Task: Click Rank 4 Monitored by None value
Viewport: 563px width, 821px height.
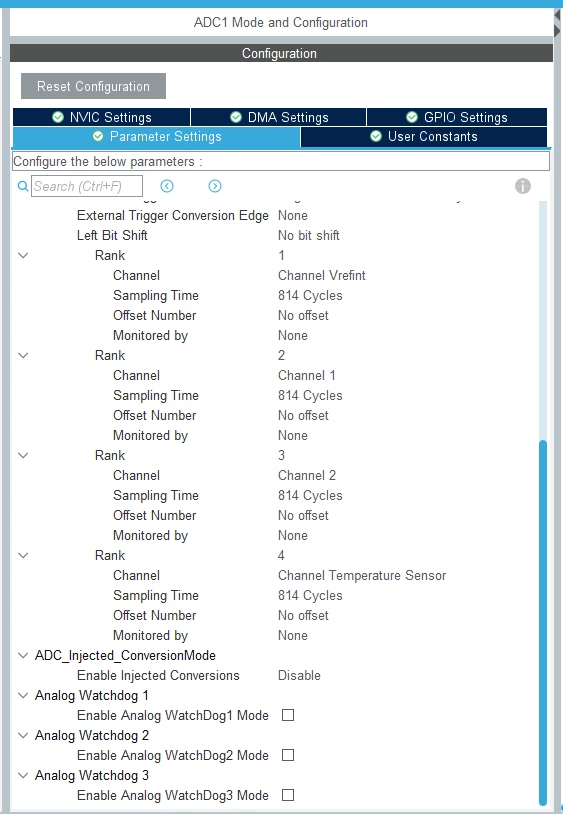Action: click(x=293, y=636)
